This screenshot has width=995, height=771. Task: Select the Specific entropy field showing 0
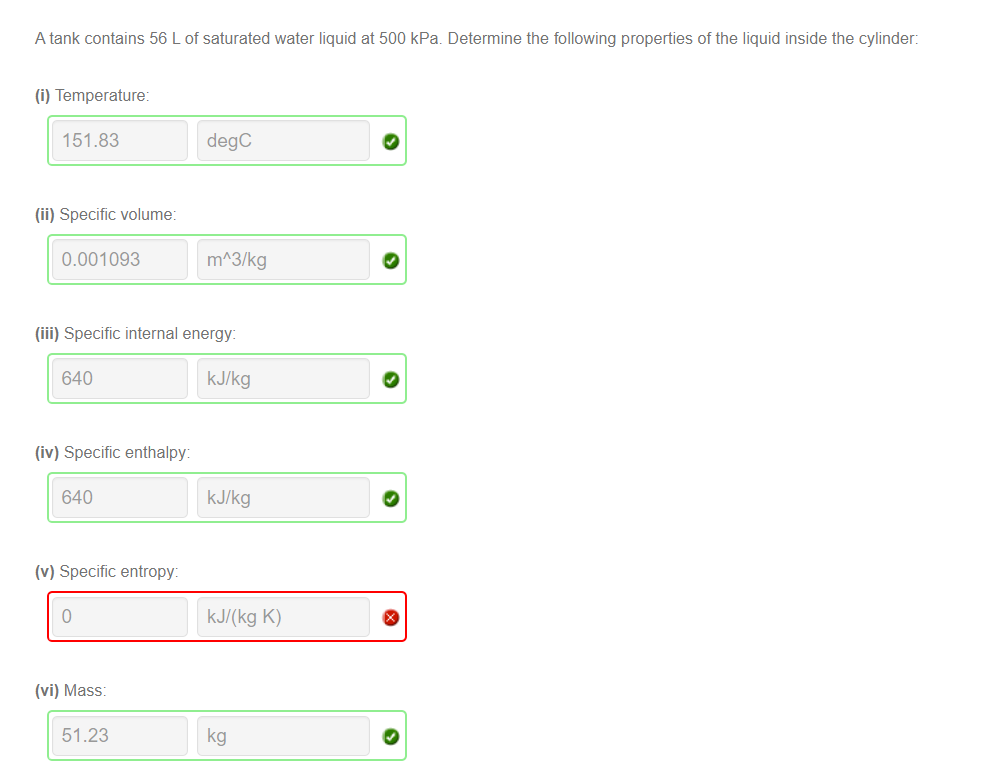pyautogui.click(x=118, y=616)
